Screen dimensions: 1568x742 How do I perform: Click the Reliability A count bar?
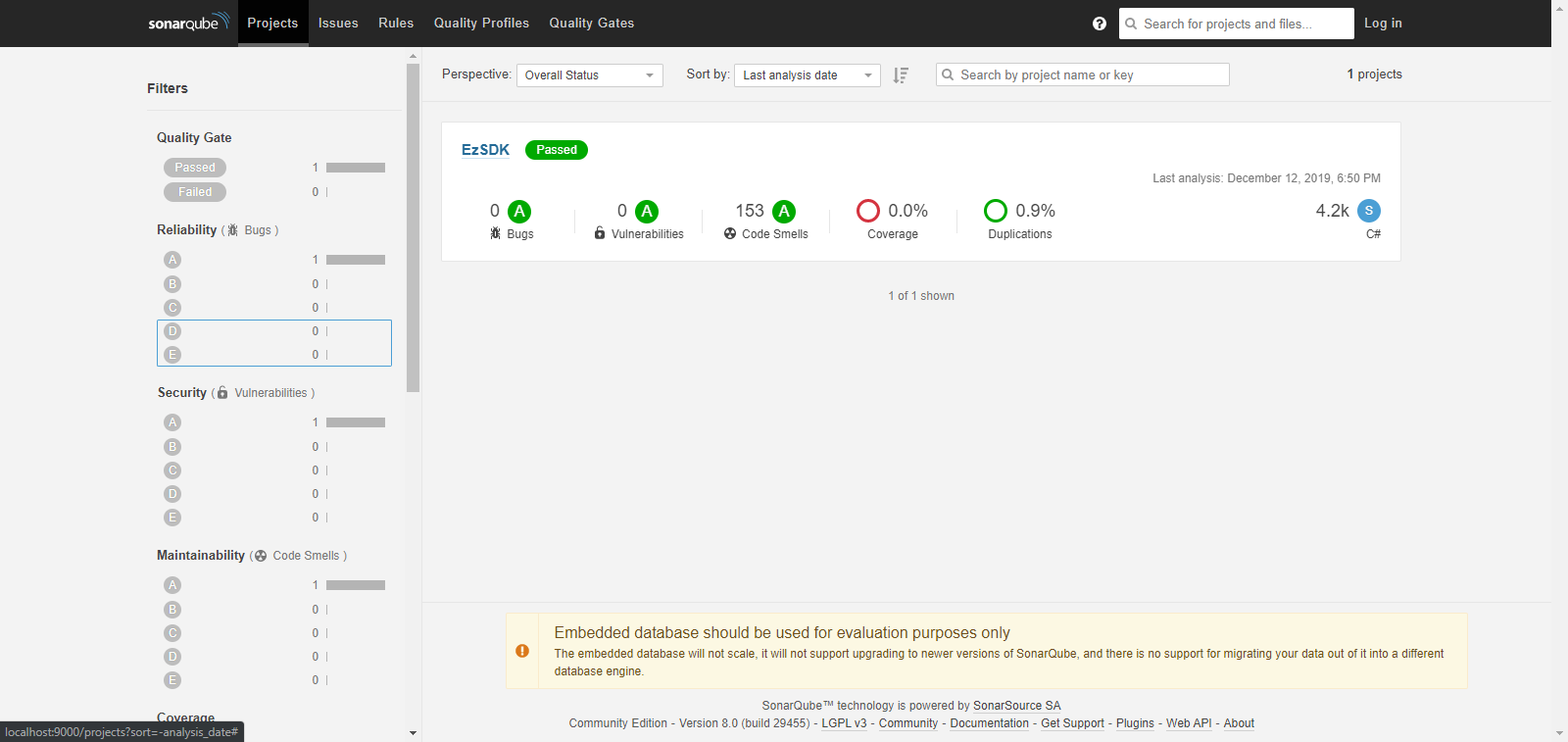tap(356, 260)
